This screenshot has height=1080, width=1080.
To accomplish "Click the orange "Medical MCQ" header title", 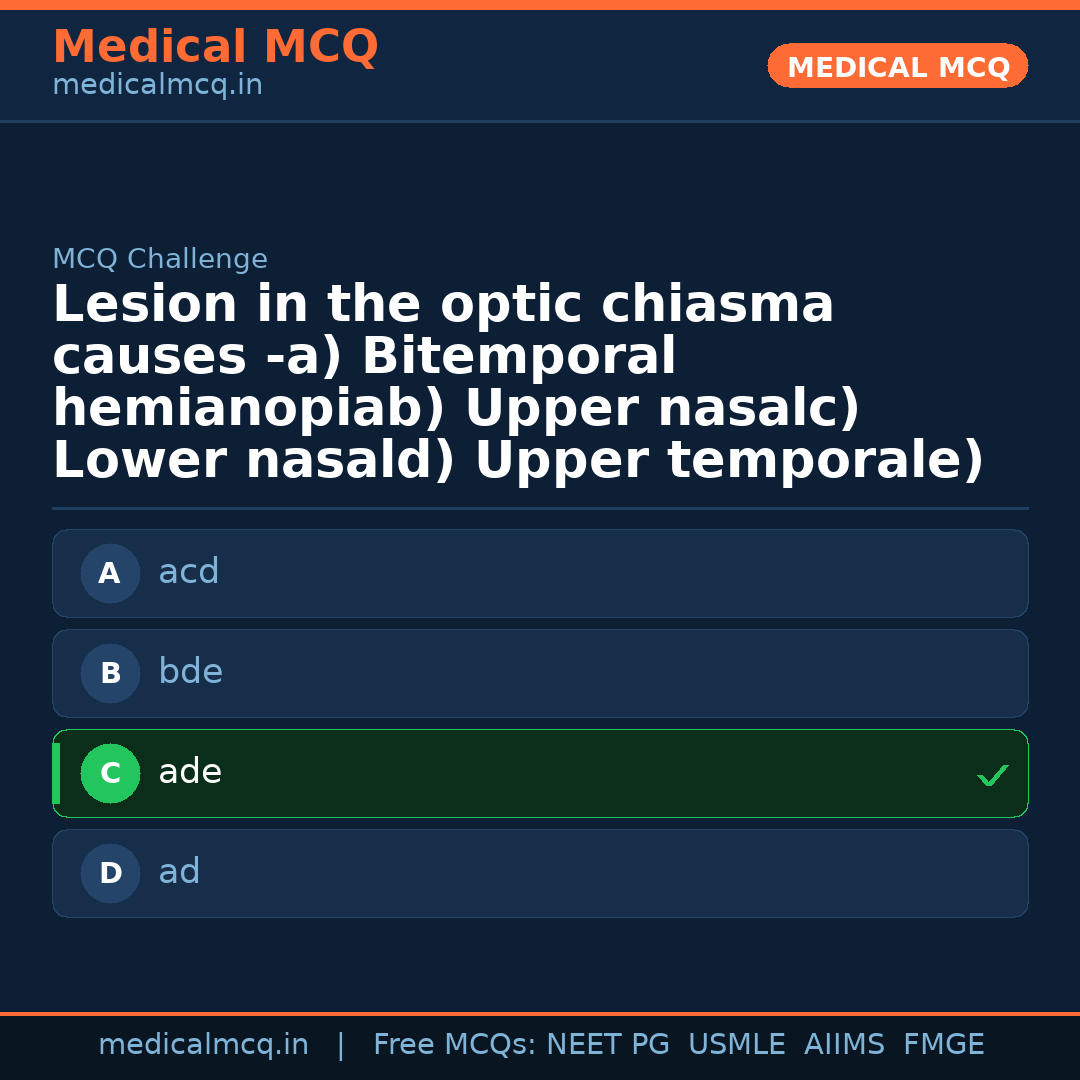I will point(215,47).
